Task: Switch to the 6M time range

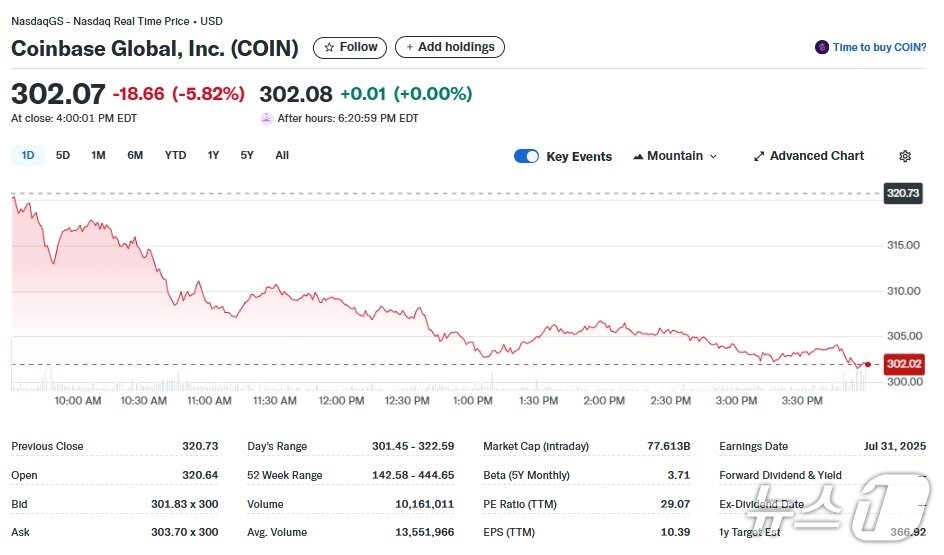Action: [135, 155]
